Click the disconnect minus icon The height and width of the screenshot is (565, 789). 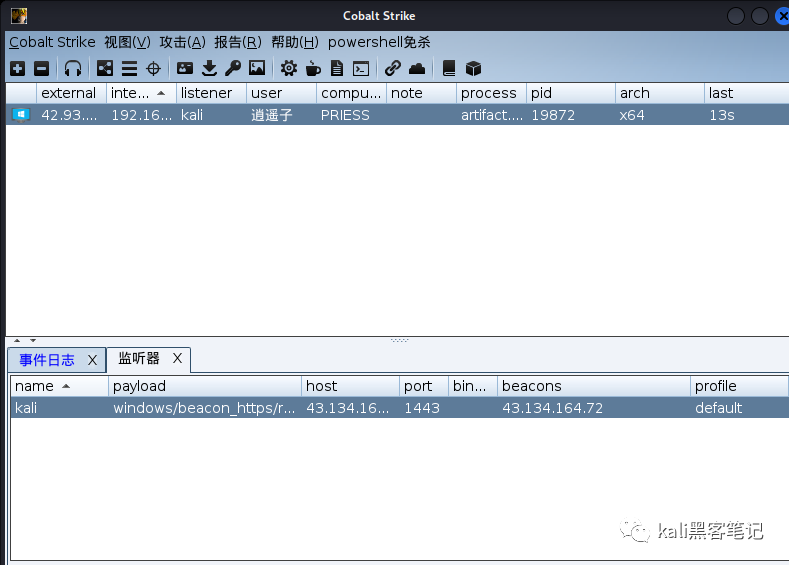click(x=41, y=68)
